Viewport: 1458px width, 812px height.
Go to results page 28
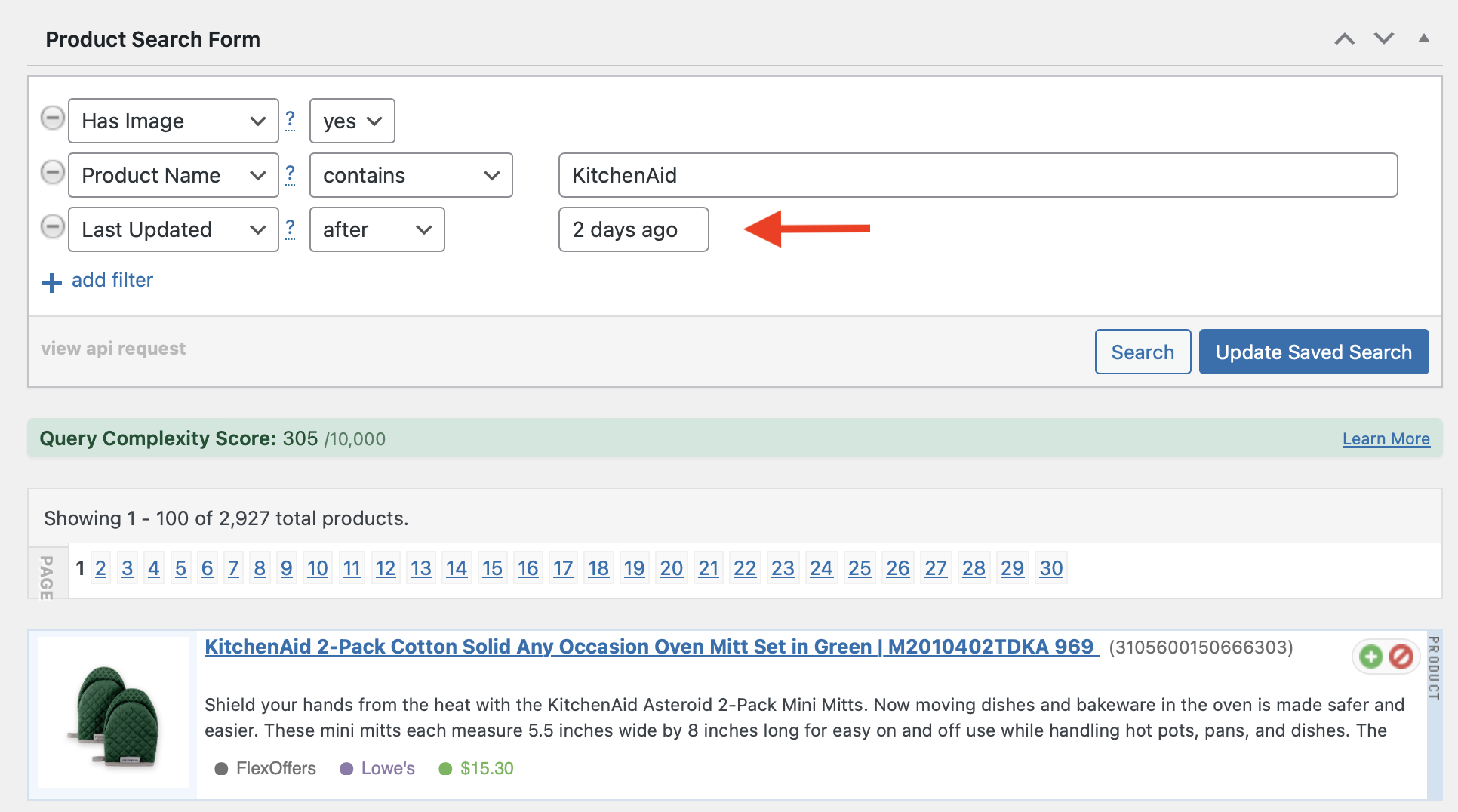click(x=974, y=568)
